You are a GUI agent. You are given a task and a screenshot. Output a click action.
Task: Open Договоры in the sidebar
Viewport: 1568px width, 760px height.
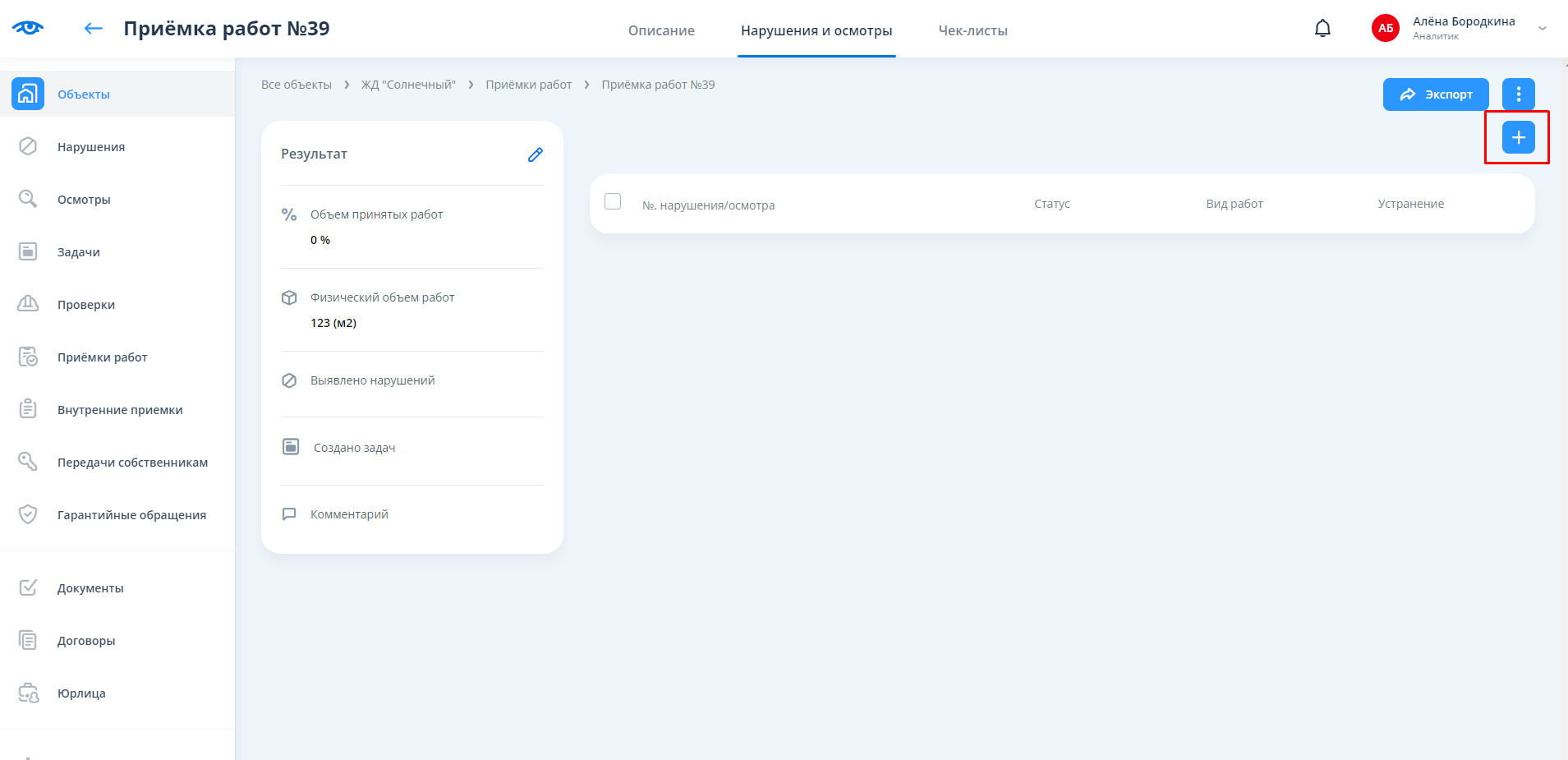click(86, 641)
